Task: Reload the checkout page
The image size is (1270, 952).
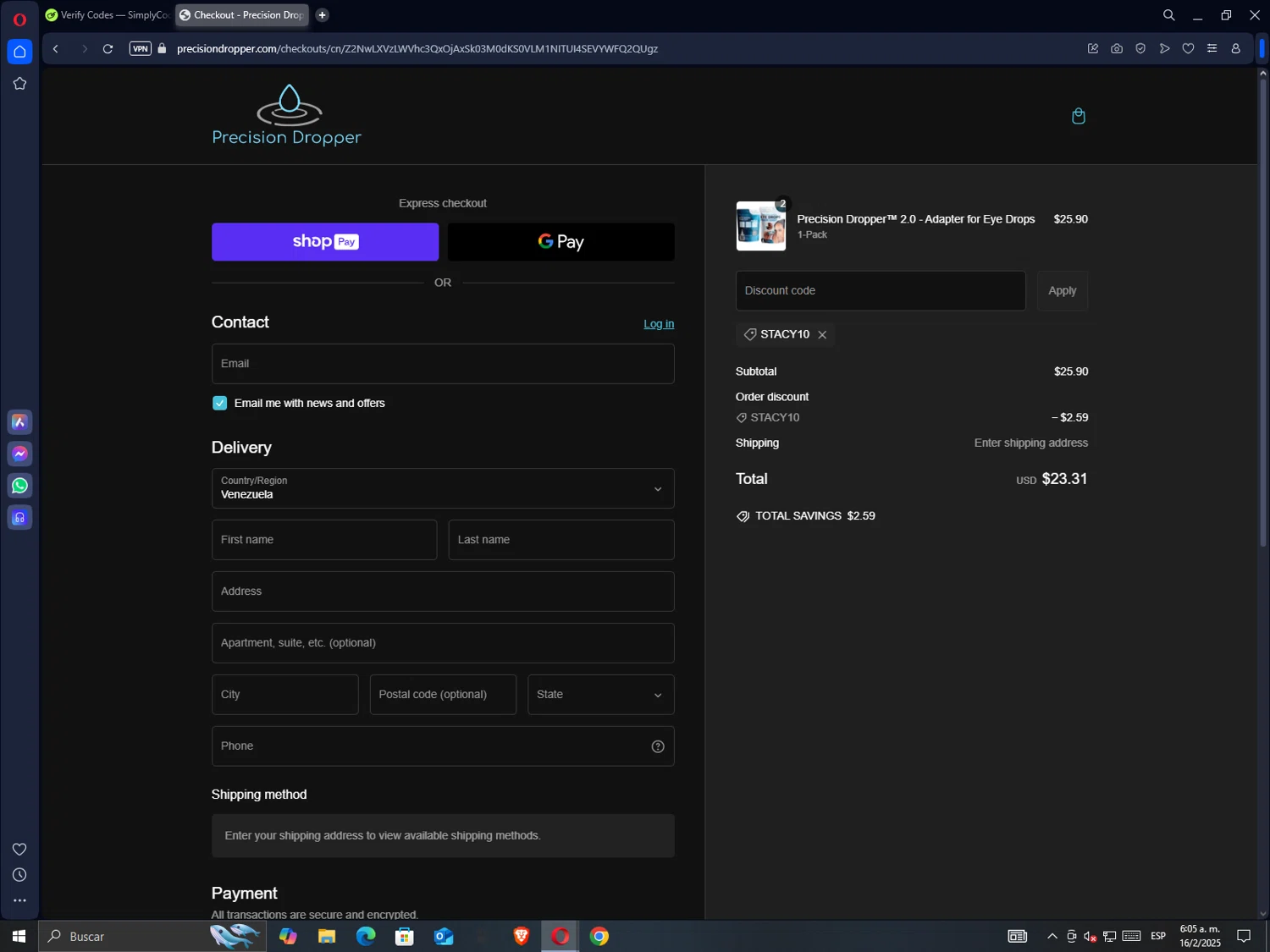Action: (108, 49)
